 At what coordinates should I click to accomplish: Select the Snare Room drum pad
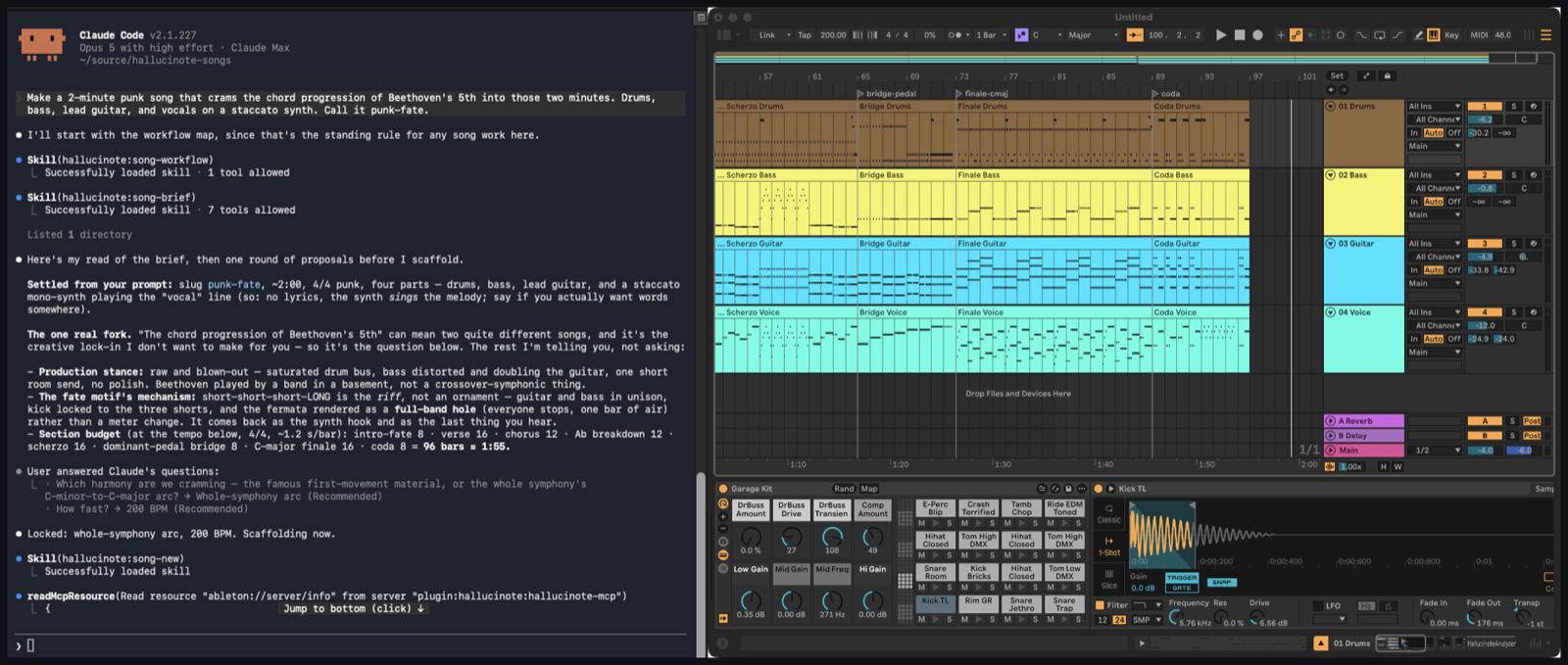pos(936,572)
